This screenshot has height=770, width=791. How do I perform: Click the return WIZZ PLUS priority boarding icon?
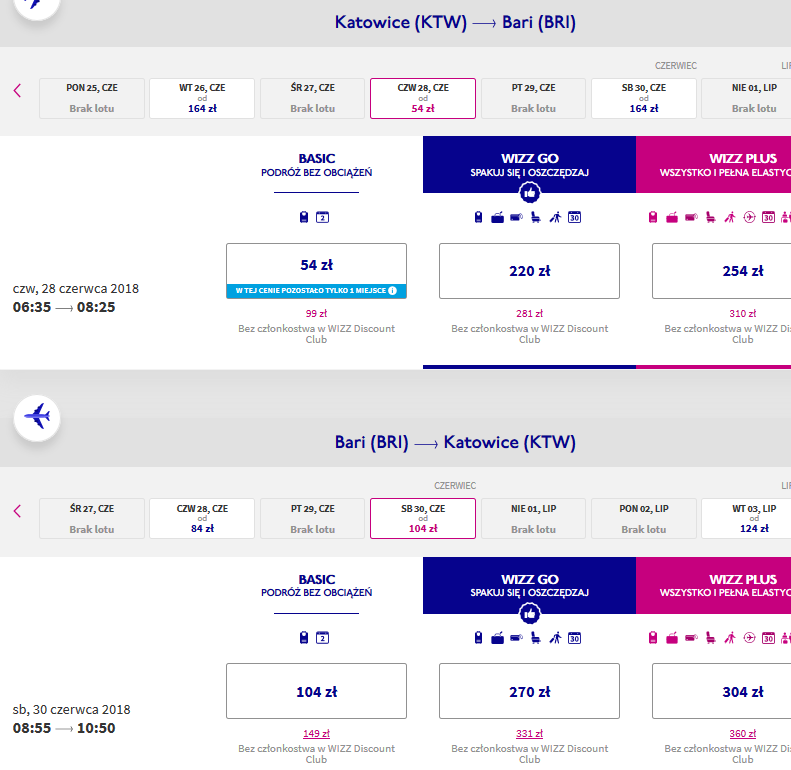click(x=729, y=638)
